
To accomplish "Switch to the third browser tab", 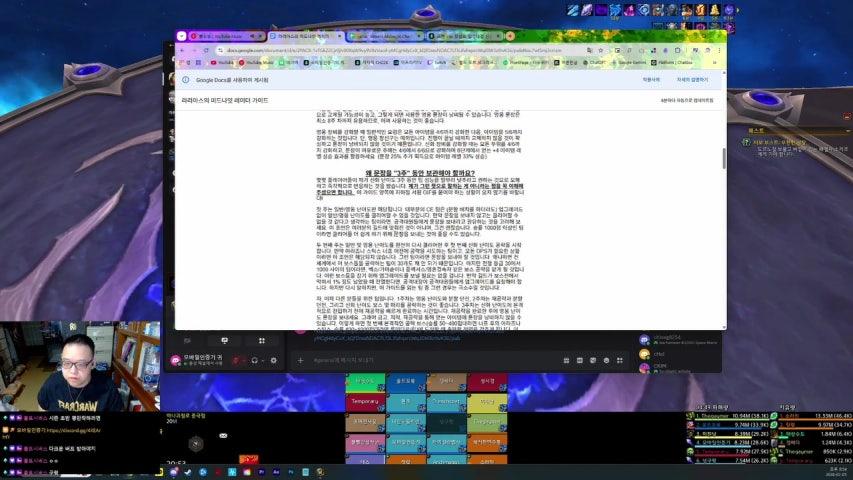I will (x=385, y=36).
